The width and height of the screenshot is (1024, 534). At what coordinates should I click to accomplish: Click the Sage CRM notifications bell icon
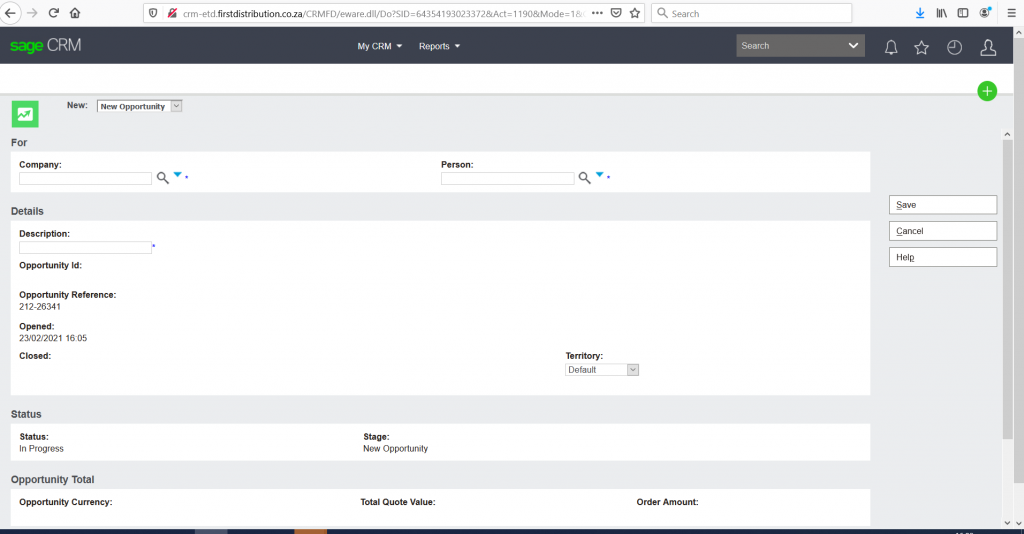[891, 47]
